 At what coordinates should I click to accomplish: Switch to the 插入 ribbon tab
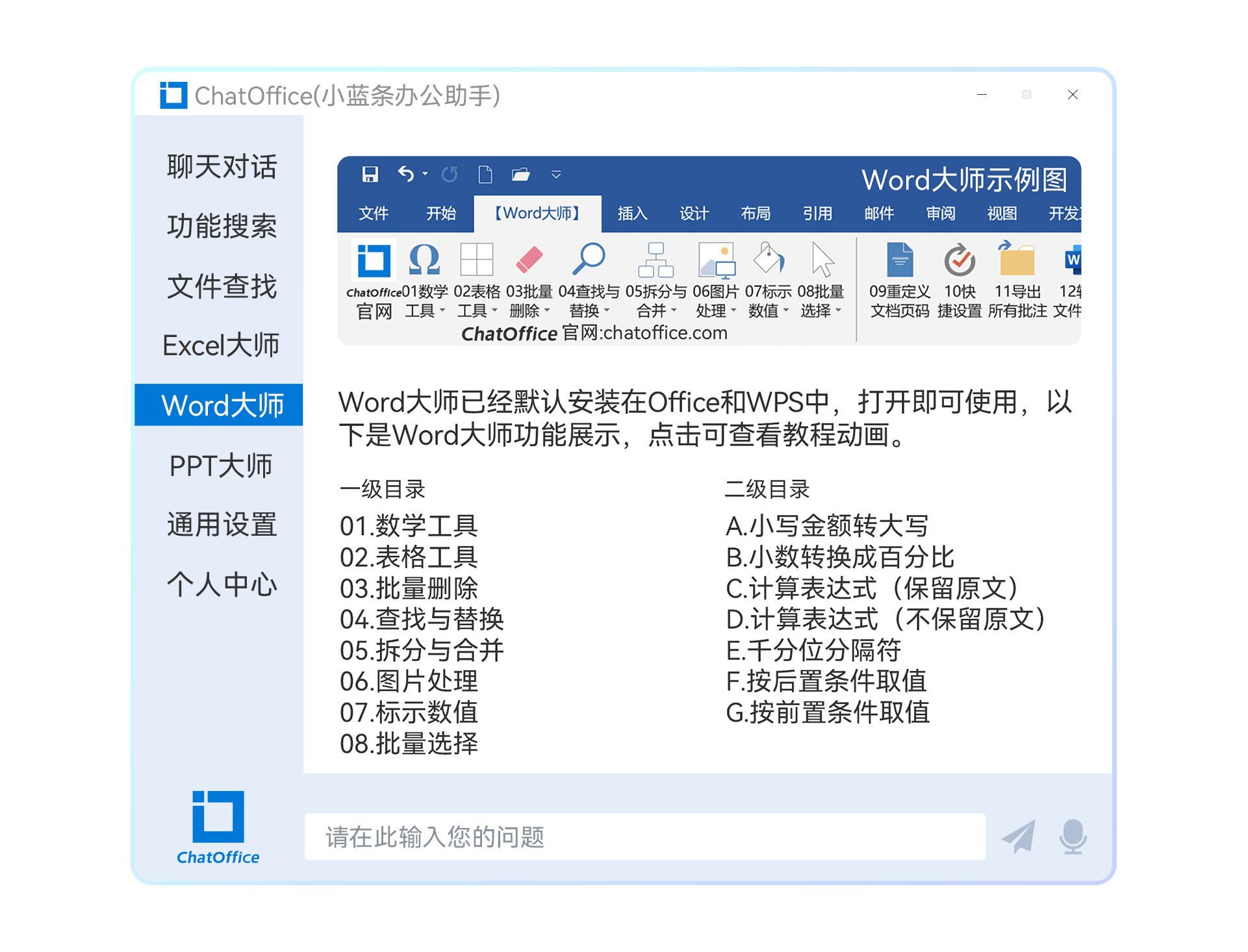632,213
